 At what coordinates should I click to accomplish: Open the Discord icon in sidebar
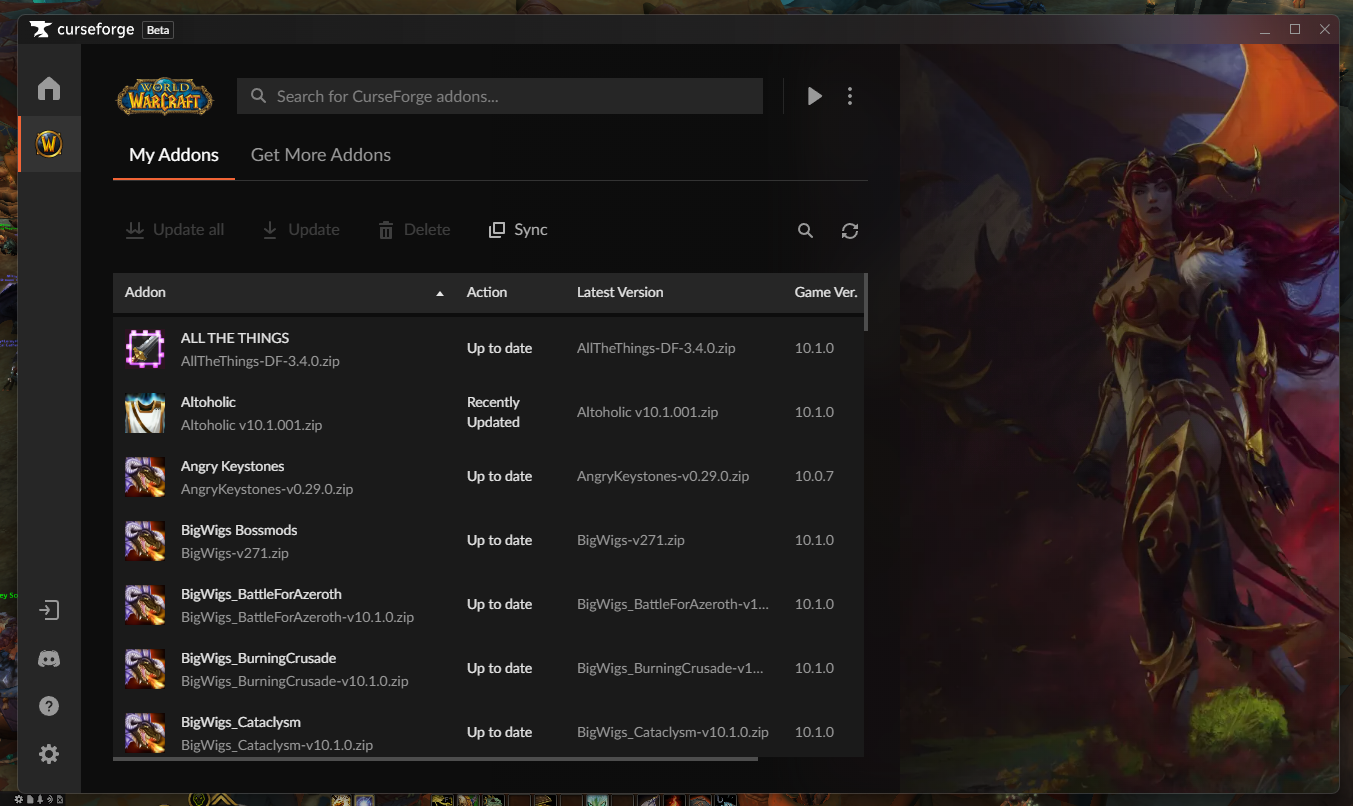tap(49, 658)
